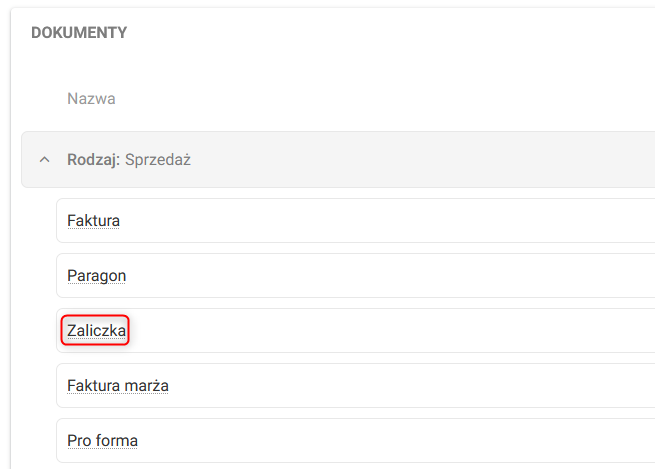The image size is (655, 469).
Task: Collapse the Rodzaj: Sprzedaż group chevron
Action: [44, 160]
